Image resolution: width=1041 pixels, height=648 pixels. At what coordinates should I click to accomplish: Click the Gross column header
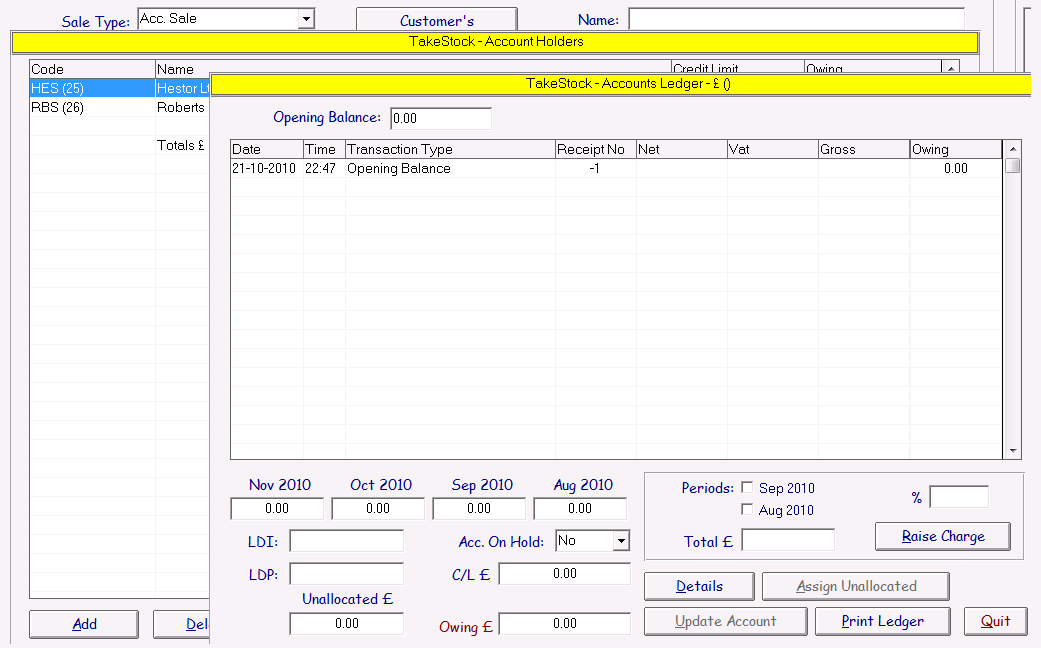864,149
